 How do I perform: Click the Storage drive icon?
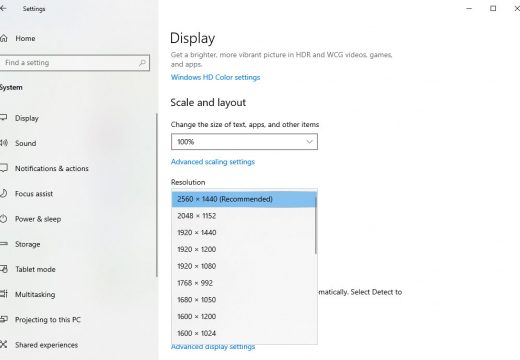[4, 244]
